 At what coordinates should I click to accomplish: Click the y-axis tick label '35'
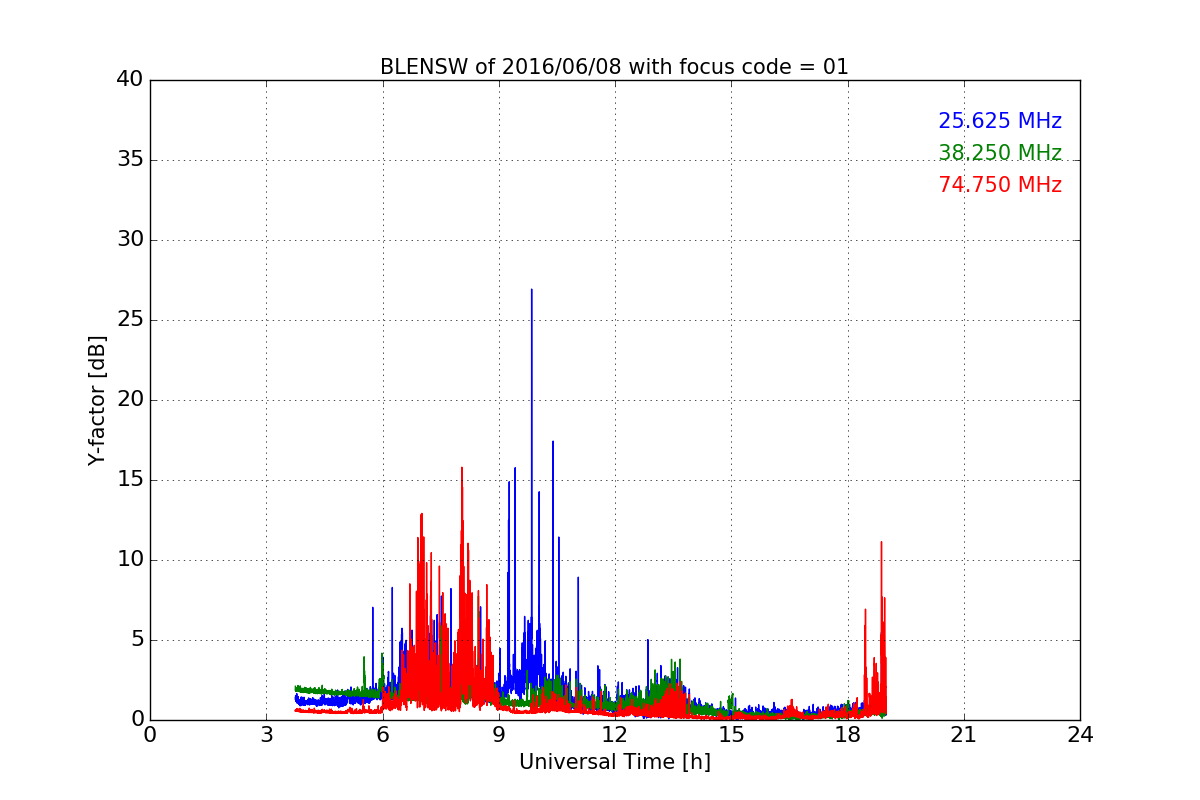point(130,160)
